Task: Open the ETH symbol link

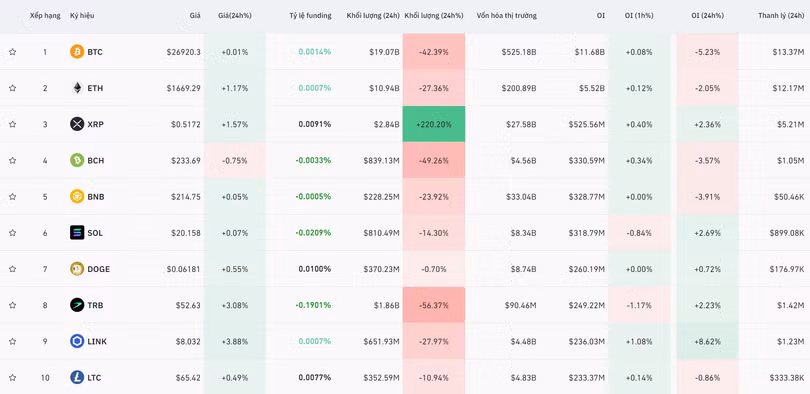Action: click(x=95, y=88)
